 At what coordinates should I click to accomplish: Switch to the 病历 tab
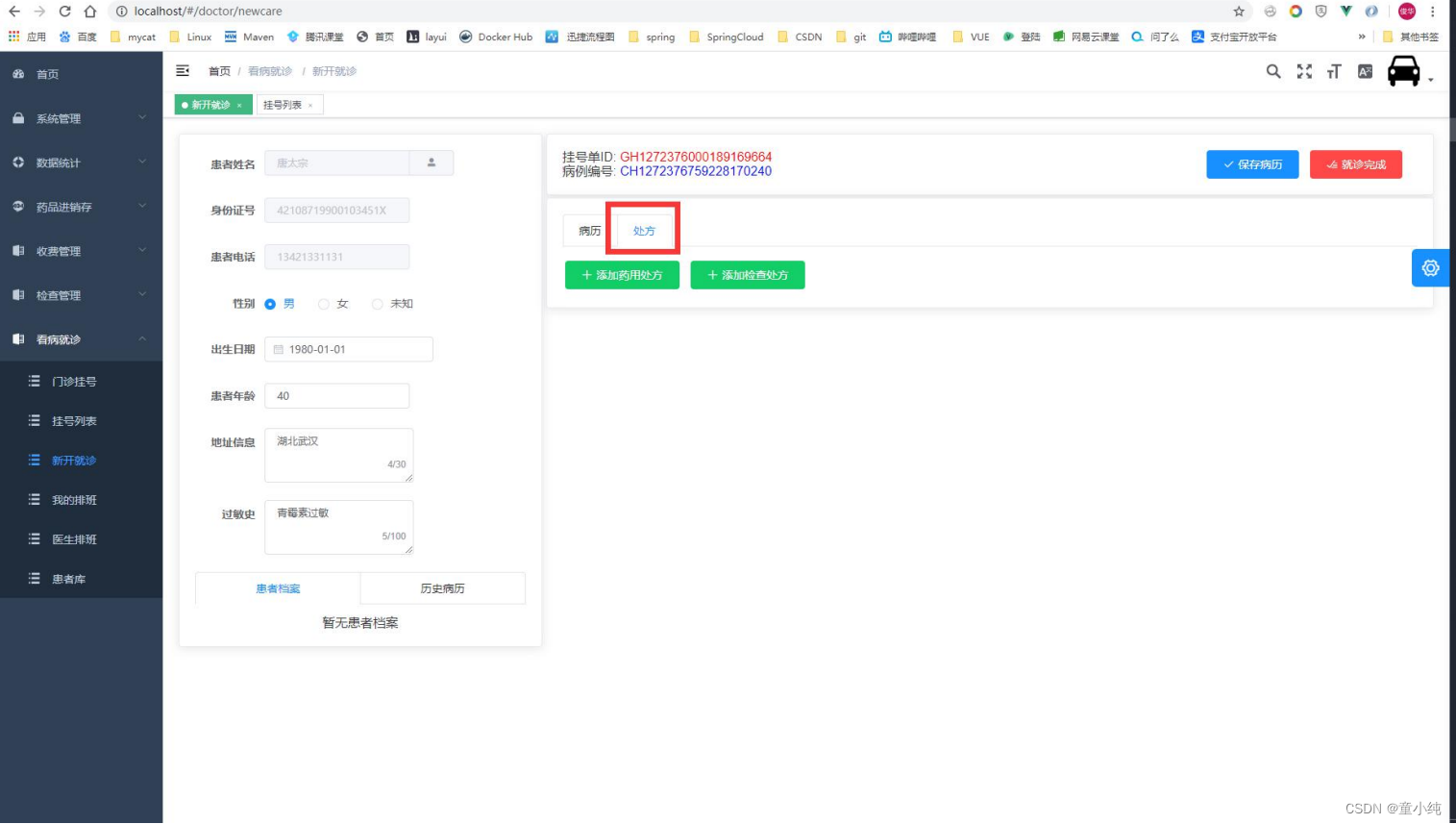(x=589, y=231)
